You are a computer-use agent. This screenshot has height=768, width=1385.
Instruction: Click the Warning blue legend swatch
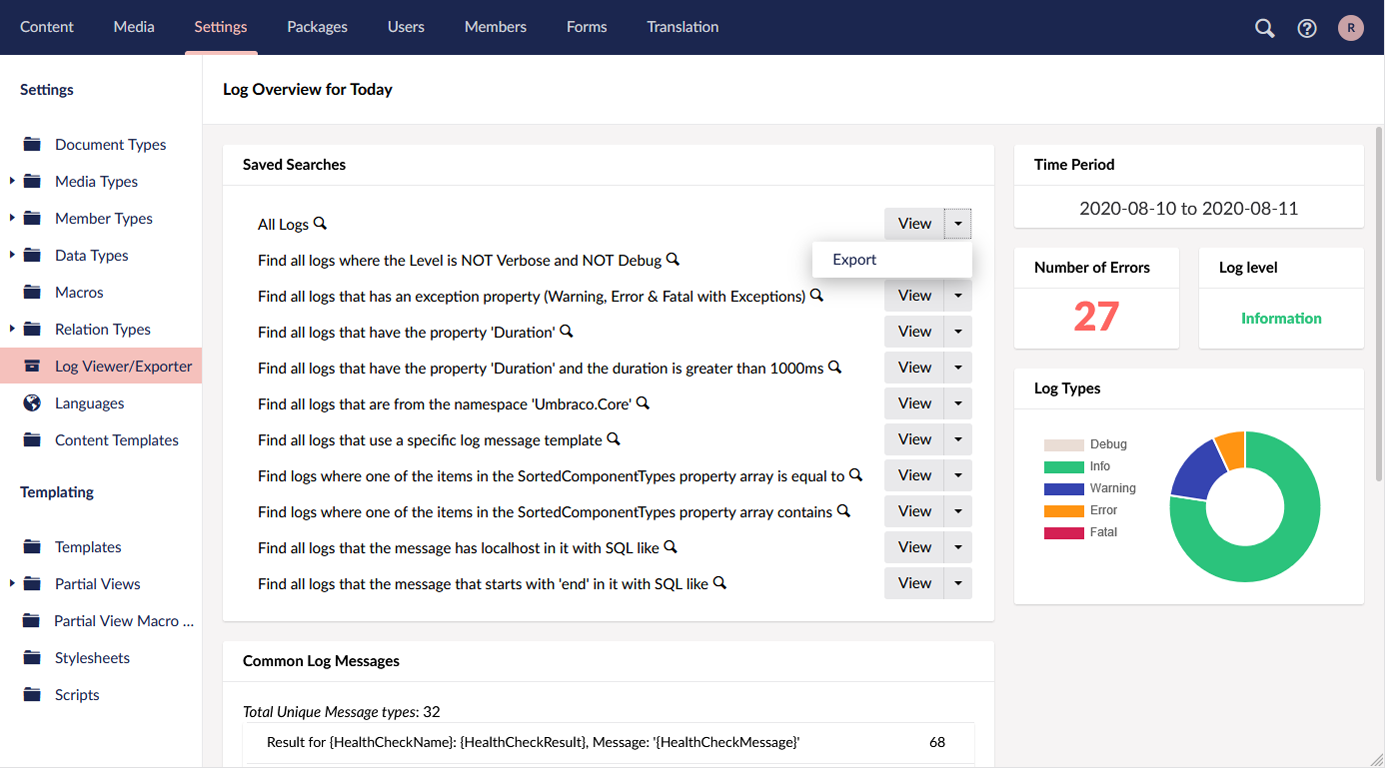(x=1064, y=489)
